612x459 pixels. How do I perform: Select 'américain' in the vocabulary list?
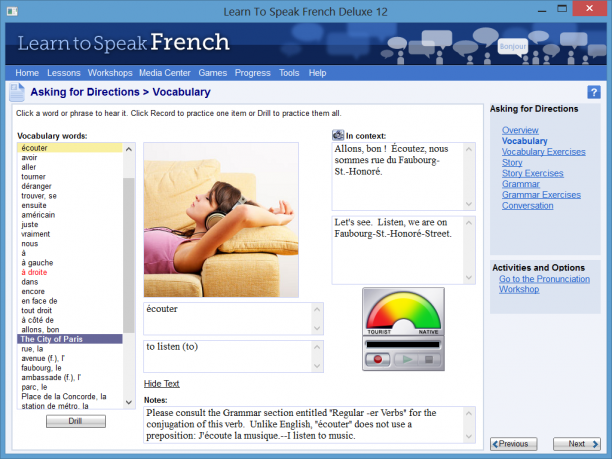[x=70, y=215]
